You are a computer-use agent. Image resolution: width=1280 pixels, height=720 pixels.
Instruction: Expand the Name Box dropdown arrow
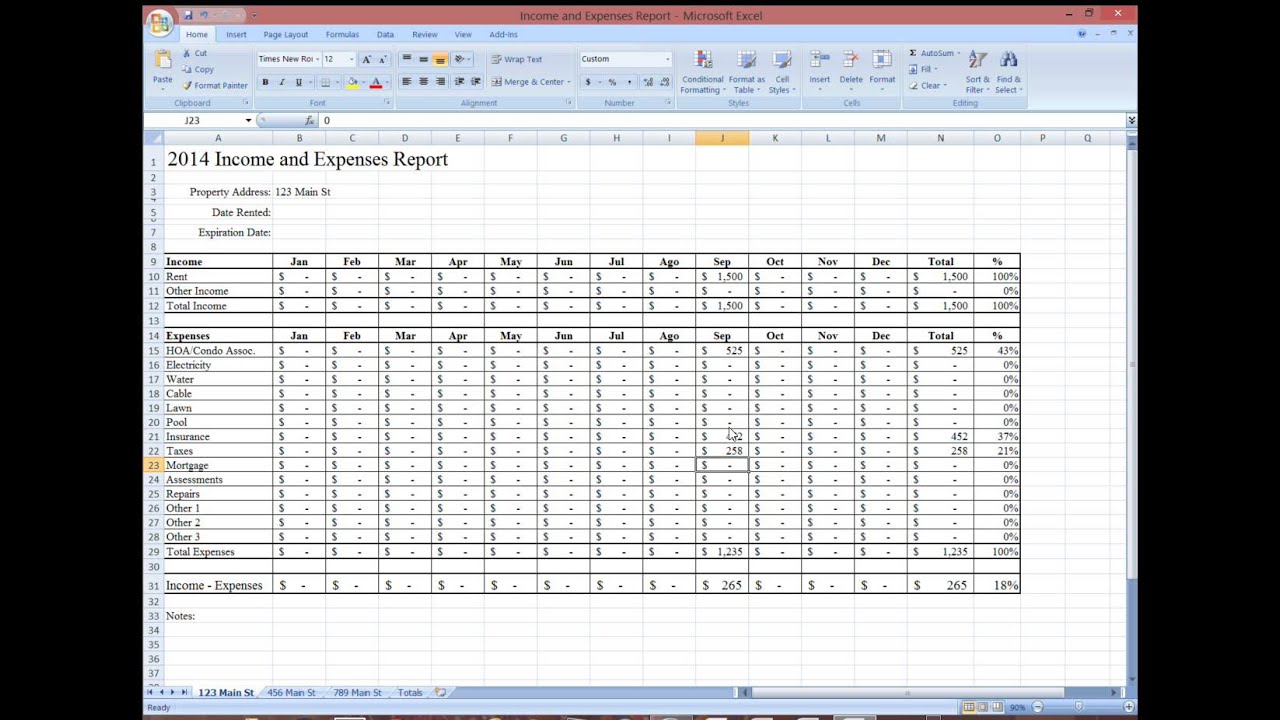click(248, 120)
